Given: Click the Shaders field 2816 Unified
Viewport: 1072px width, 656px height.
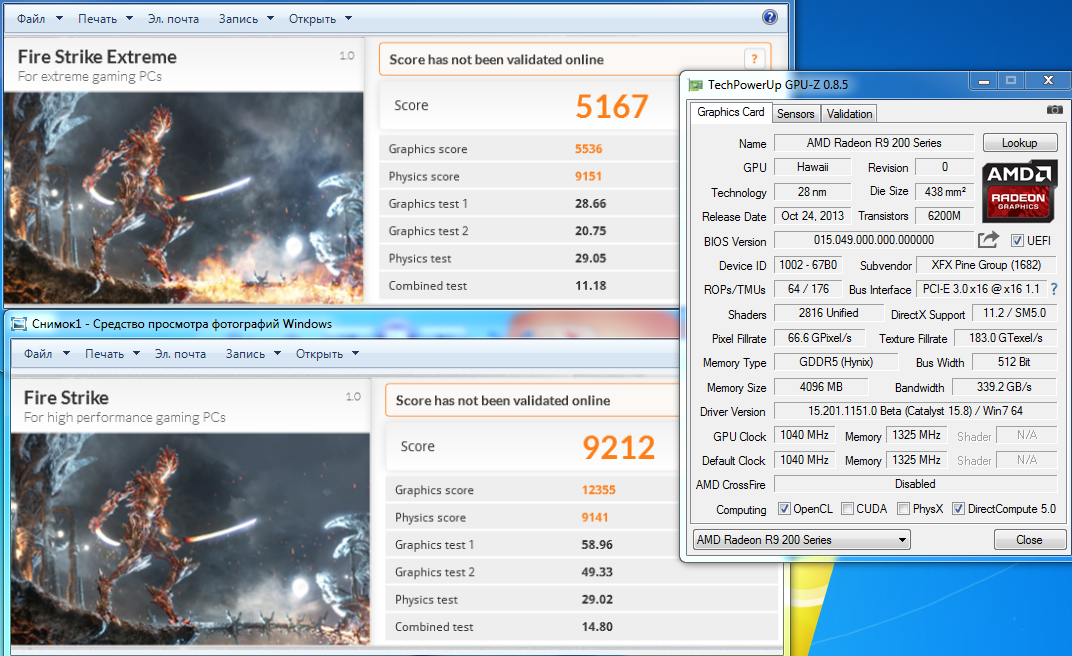Looking at the screenshot, I should (829, 313).
